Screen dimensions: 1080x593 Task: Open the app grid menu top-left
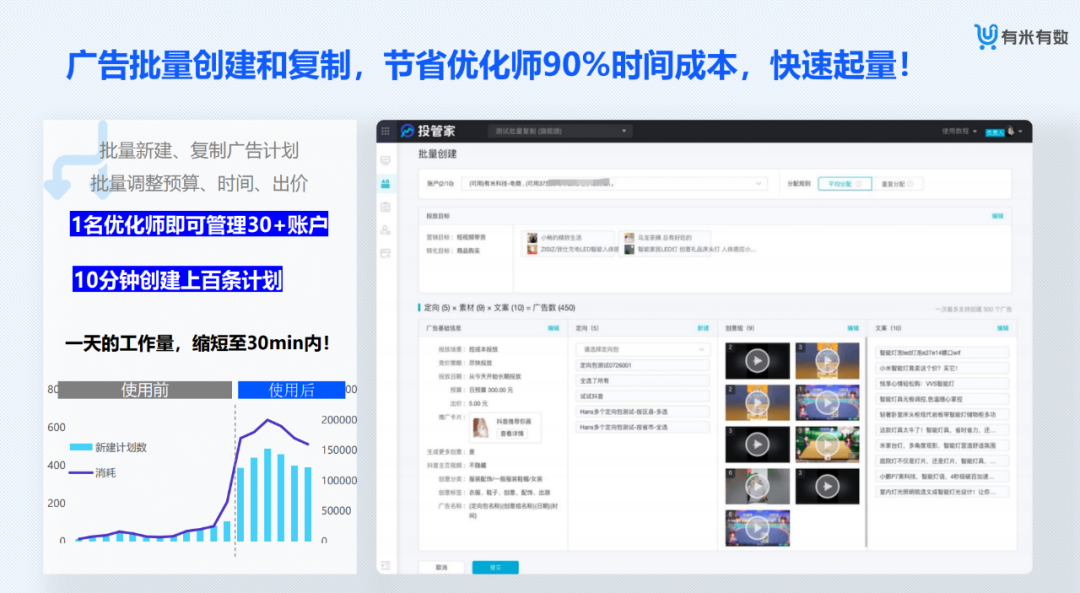tap(386, 131)
